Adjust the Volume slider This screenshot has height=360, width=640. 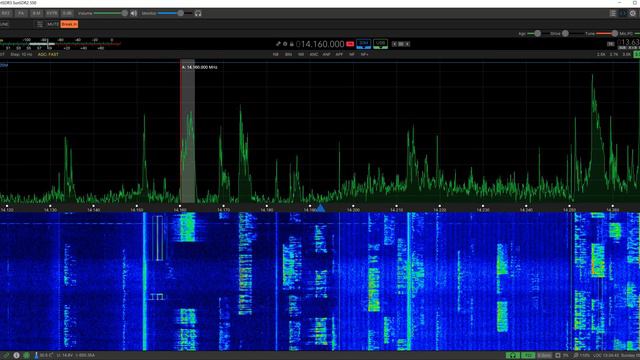(x=111, y=13)
